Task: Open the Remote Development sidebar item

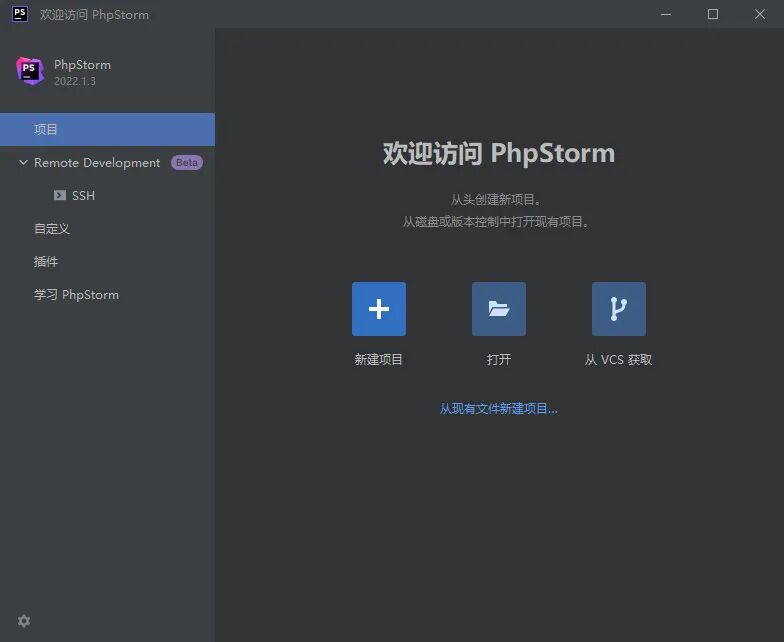Action: pyautogui.click(x=108, y=162)
